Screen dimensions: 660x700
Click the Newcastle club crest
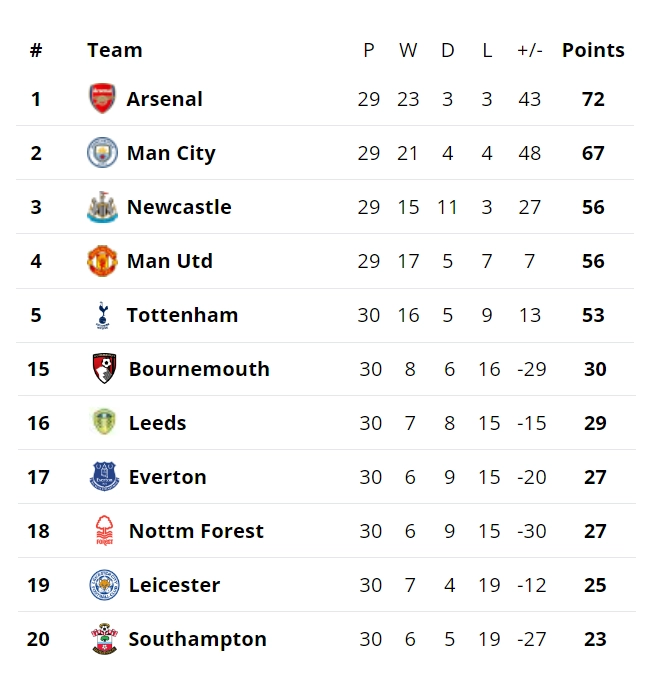pos(102,207)
